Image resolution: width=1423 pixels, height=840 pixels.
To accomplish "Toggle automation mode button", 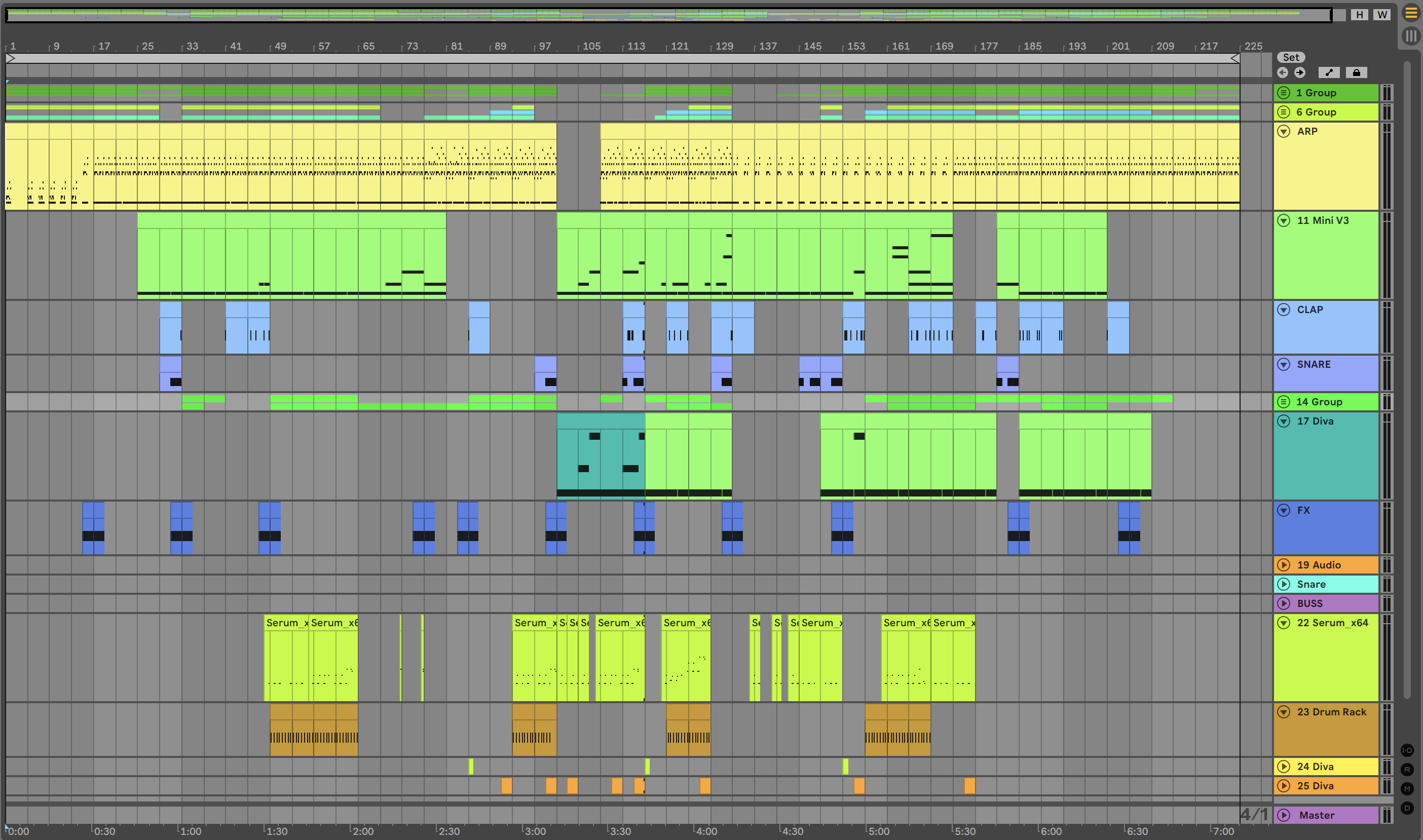I will [x=1328, y=72].
